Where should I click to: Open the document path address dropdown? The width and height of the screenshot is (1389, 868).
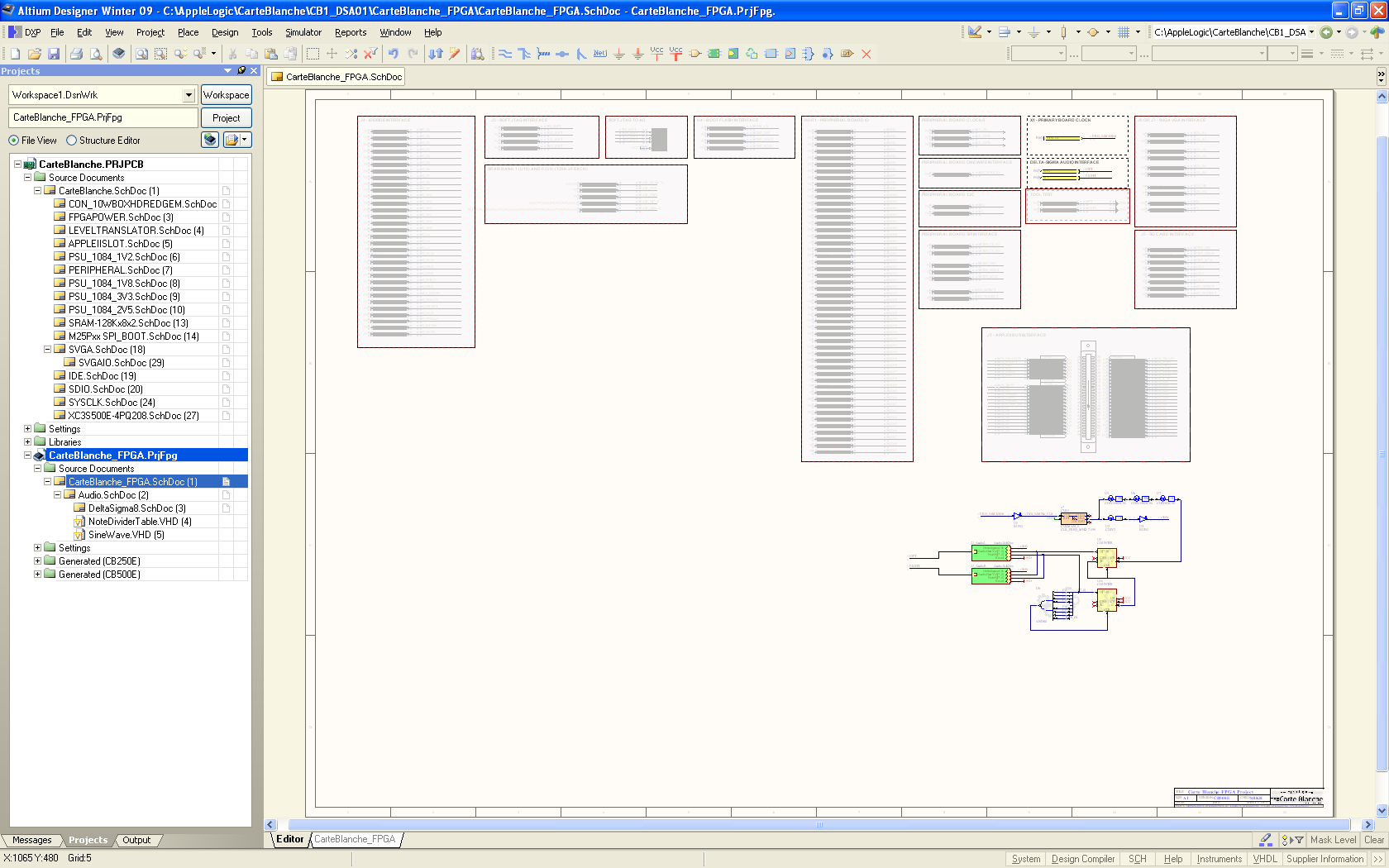[1311, 32]
